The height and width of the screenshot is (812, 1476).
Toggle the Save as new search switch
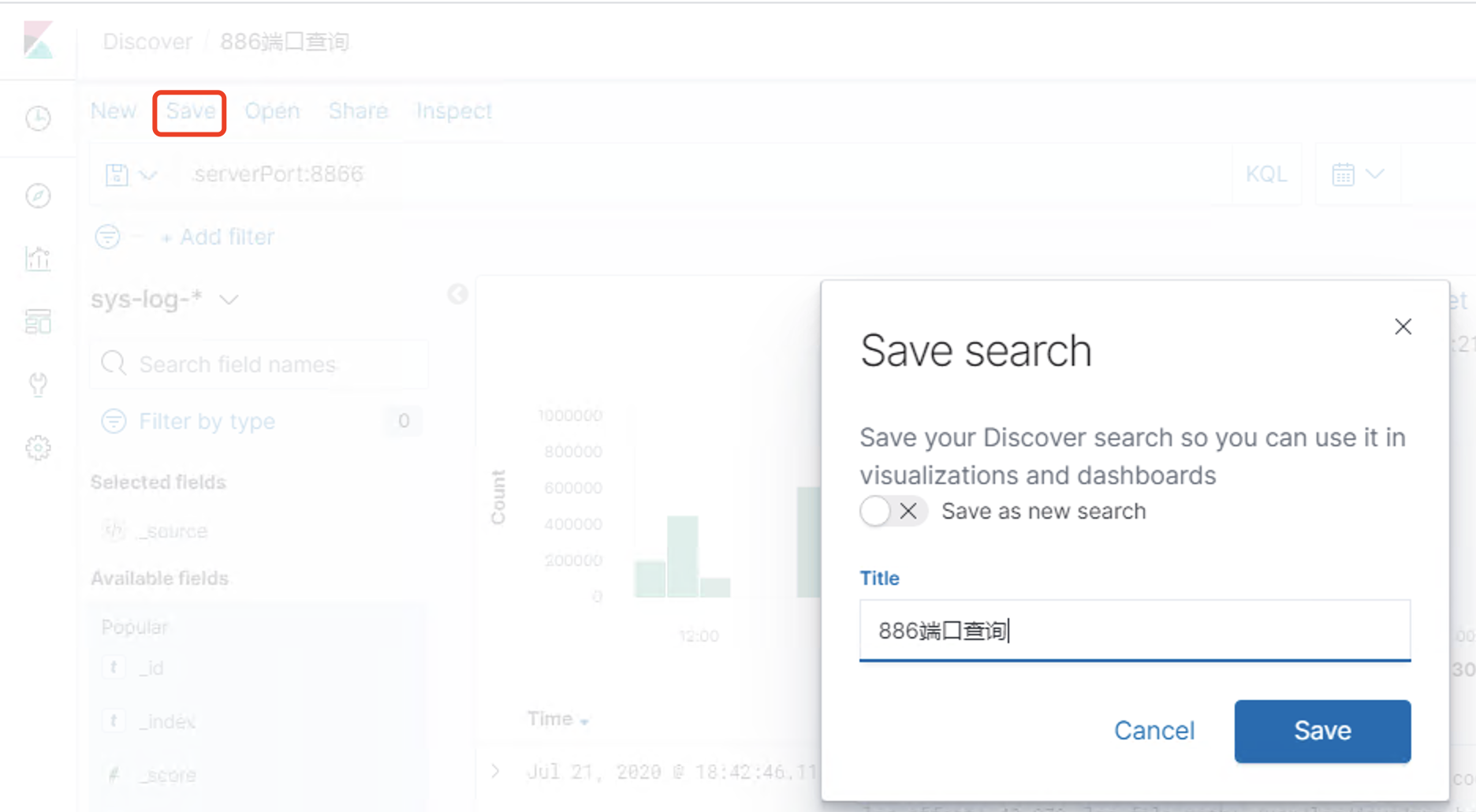click(892, 511)
